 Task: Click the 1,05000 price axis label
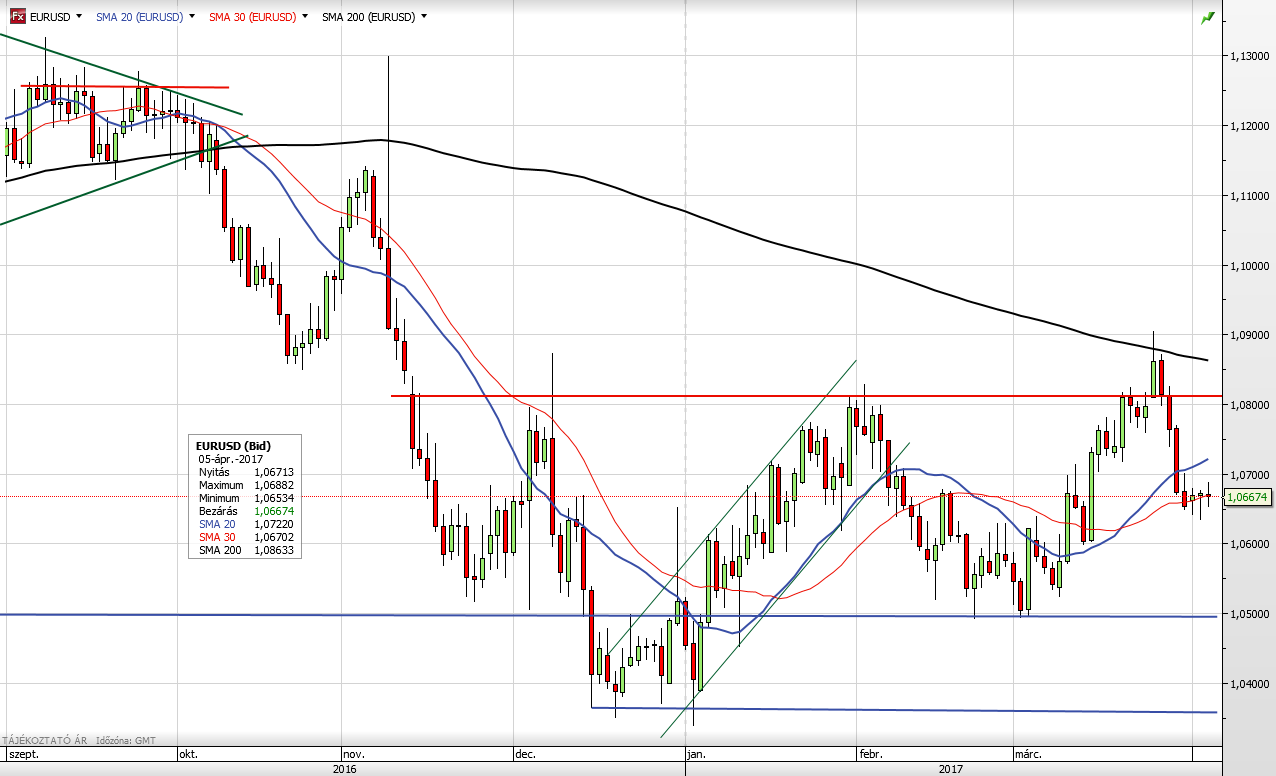click(x=1252, y=615)
